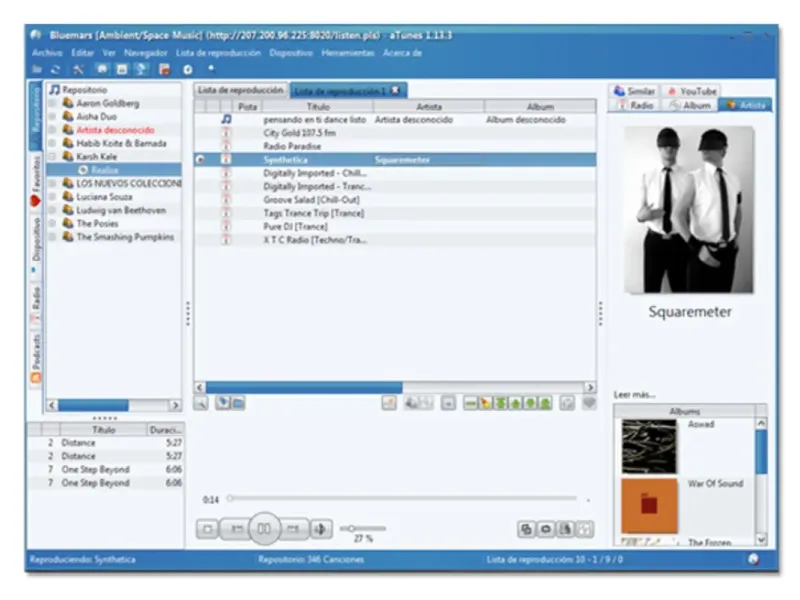Viewport: 800px width, 600px height.
Task: Expand the Aisha Duo artist node
Action: click(x=52, y=117)
